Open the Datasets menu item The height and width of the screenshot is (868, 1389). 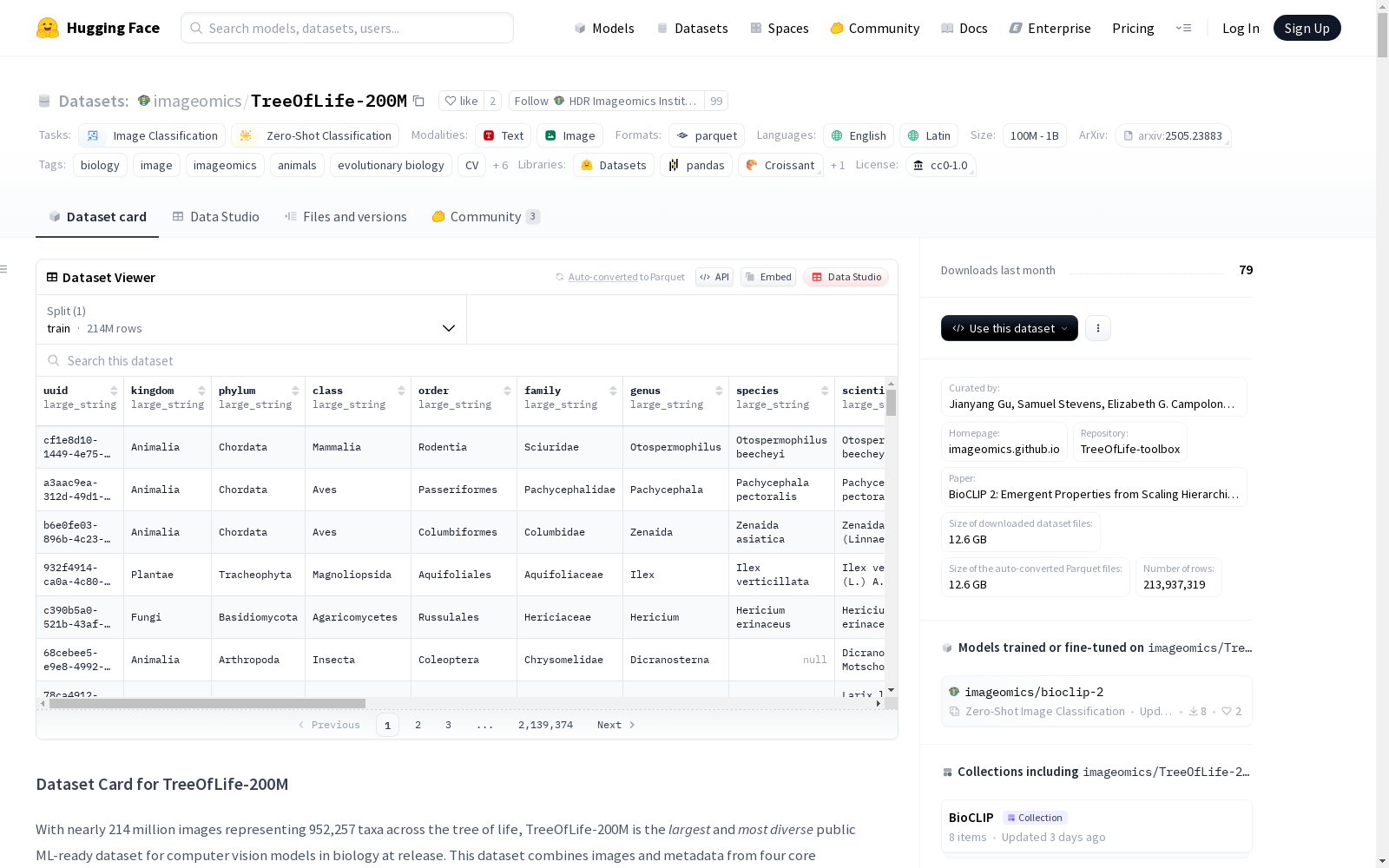click(x=692, y=28)
